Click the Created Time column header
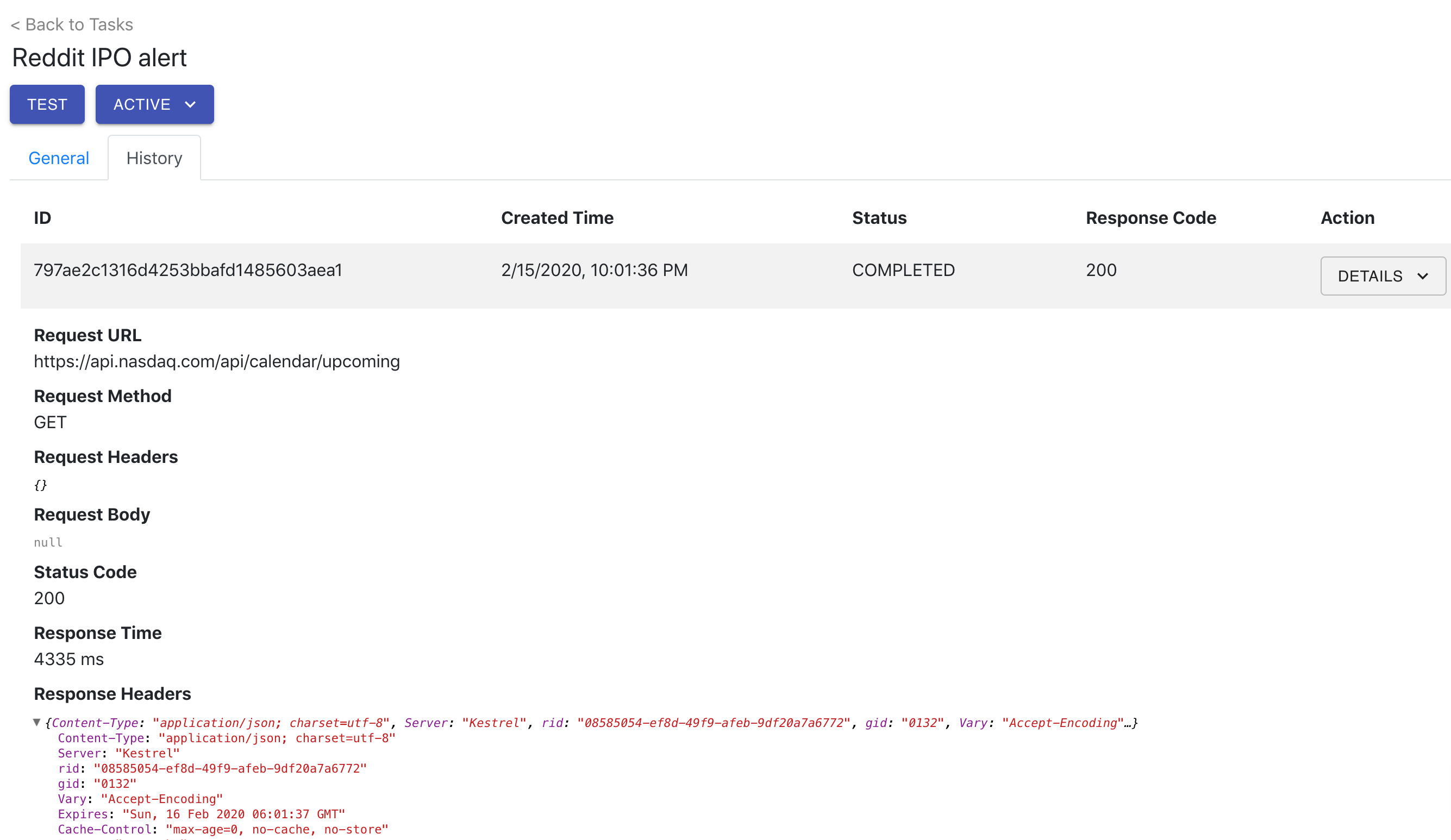 coord(558,218)
